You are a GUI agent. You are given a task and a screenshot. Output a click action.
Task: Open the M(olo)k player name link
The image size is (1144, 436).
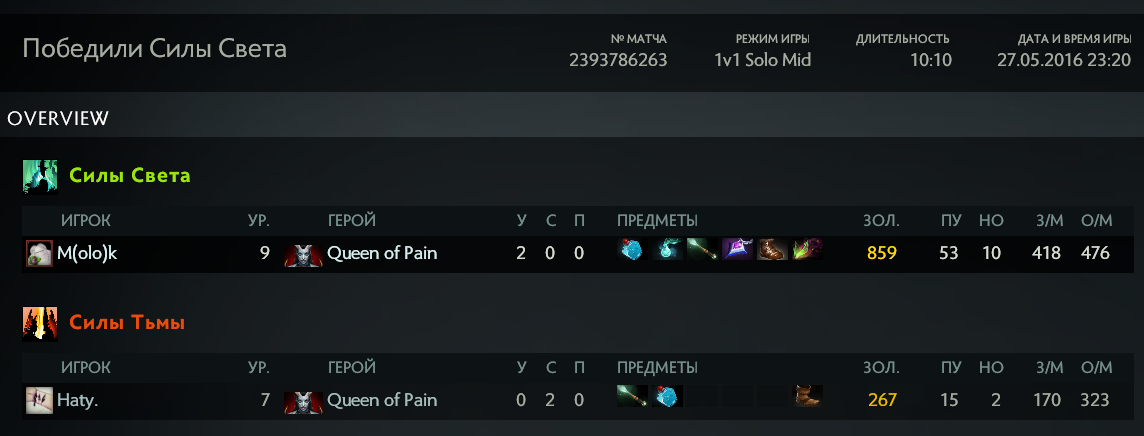pos(87,254)
